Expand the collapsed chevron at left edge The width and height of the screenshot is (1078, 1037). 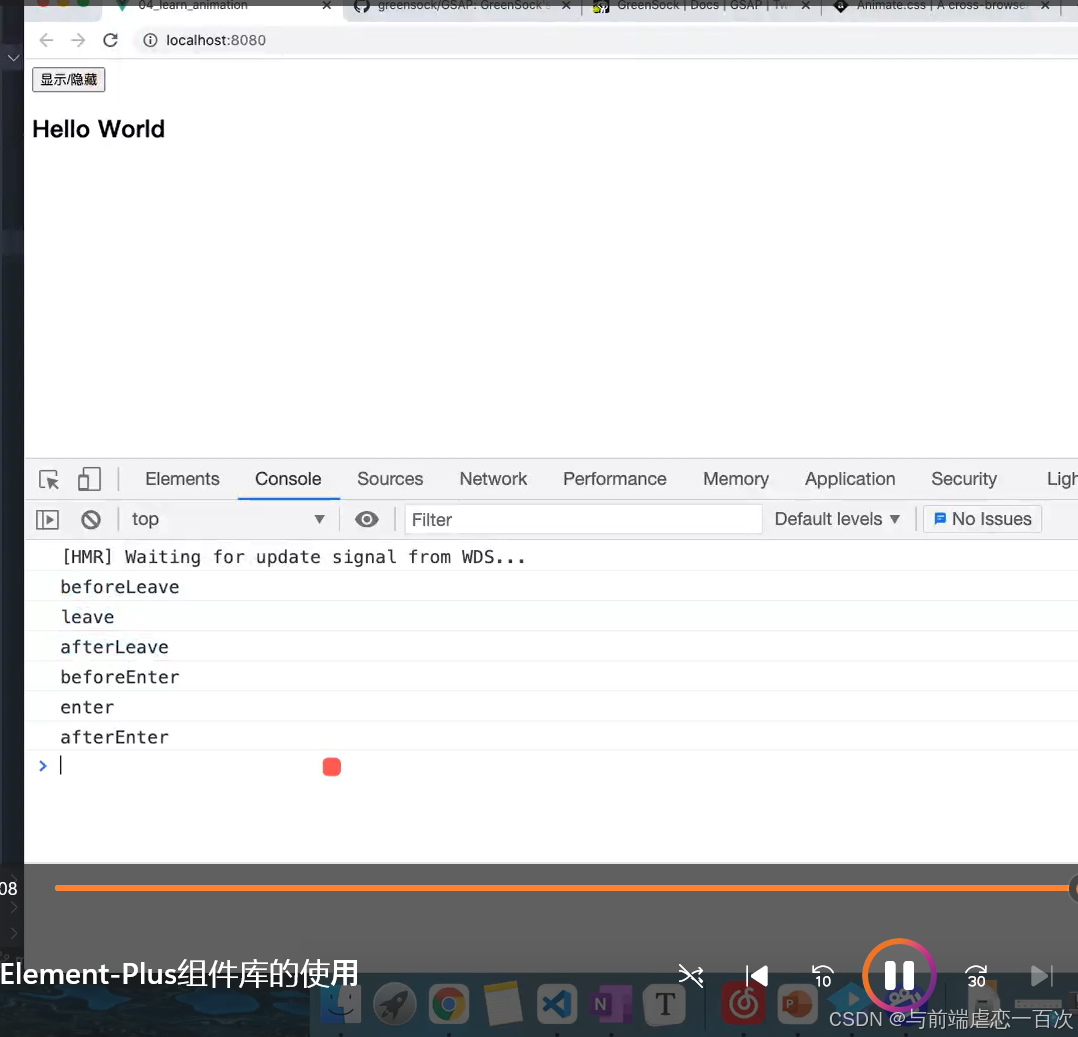(x=13, y=58)
